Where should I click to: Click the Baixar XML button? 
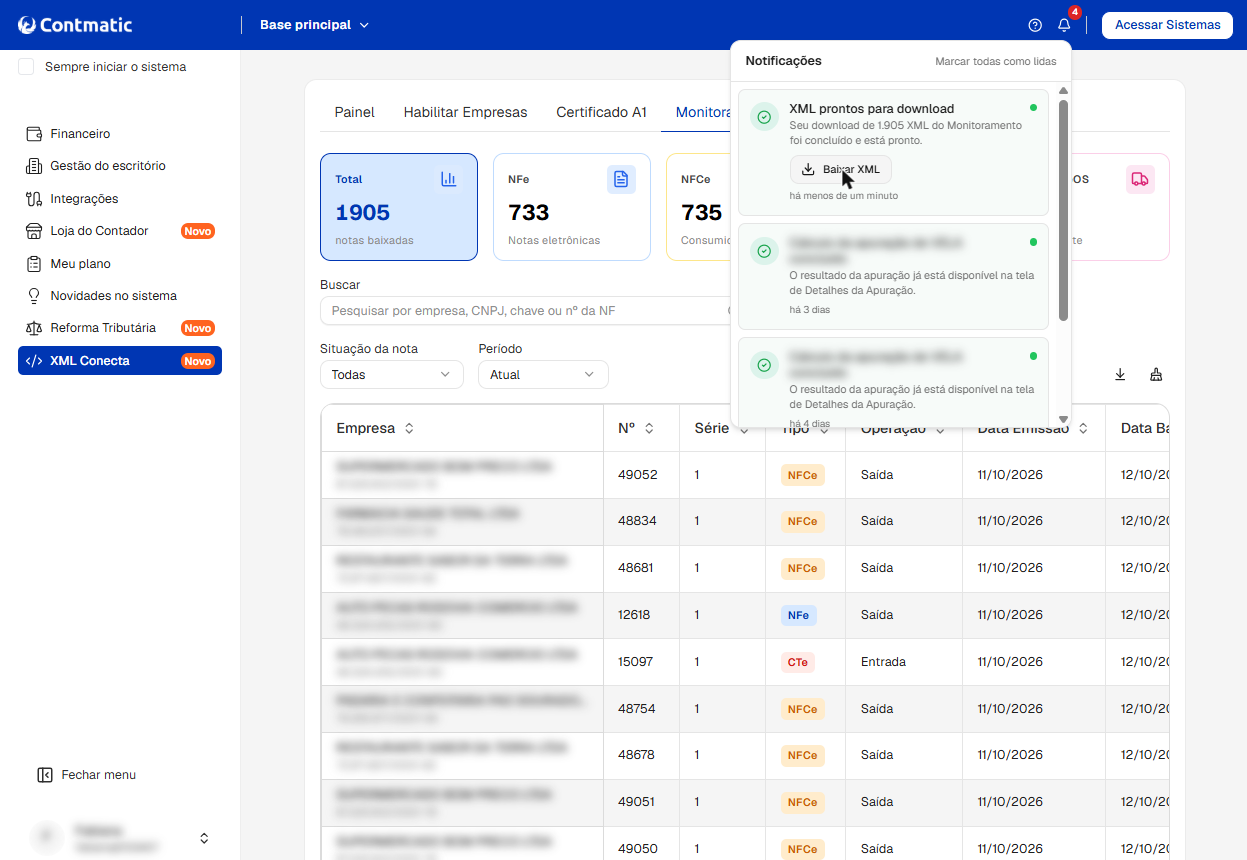[x=840, y=169]
